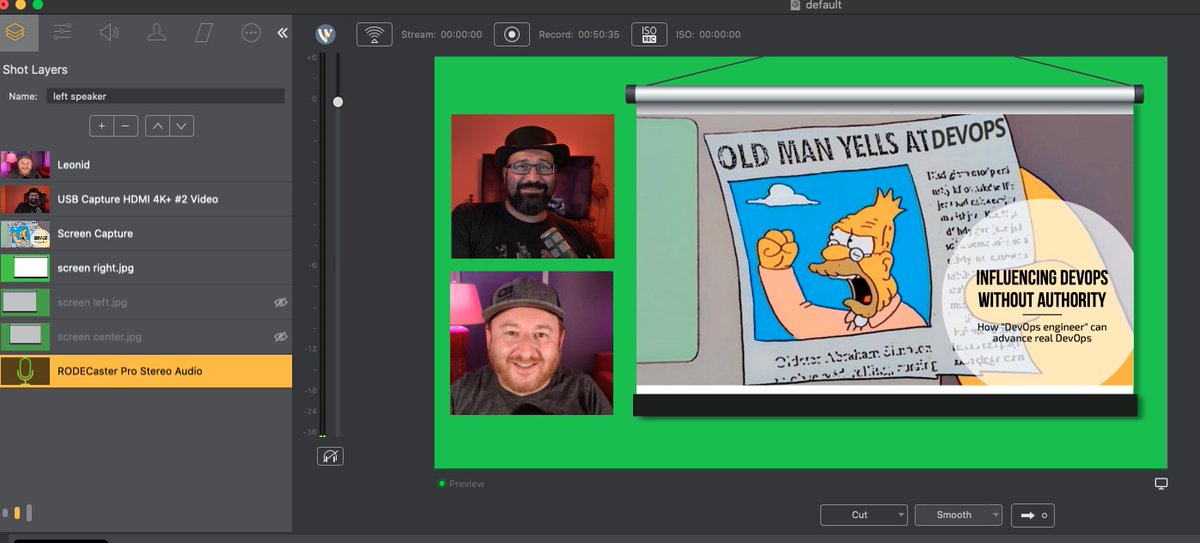Open the chroma key person tab
This screenshot has height=543, width=1200.
click(156, 32)
